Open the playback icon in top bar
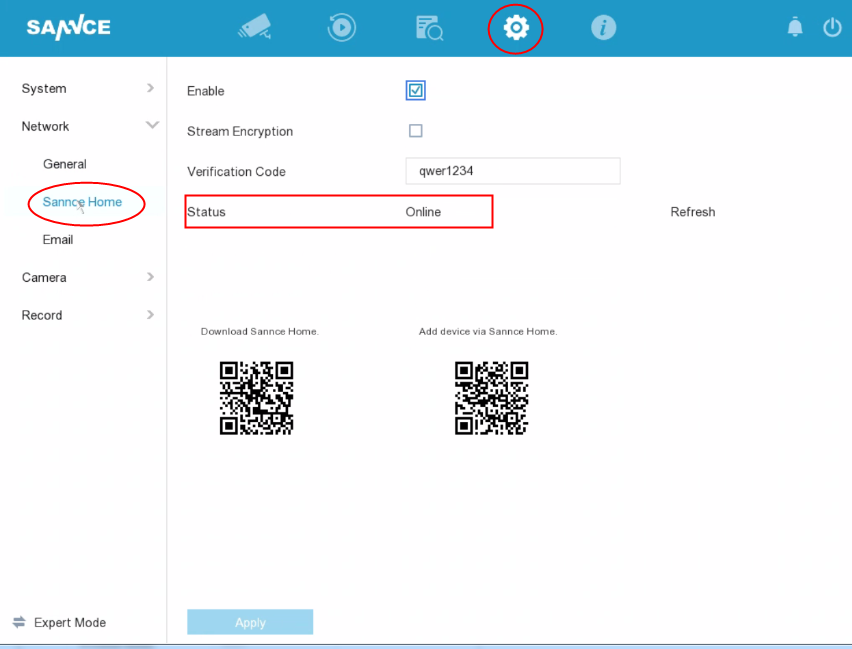Image resolution: width=852 pixels, height=649 pixels. 342,27
